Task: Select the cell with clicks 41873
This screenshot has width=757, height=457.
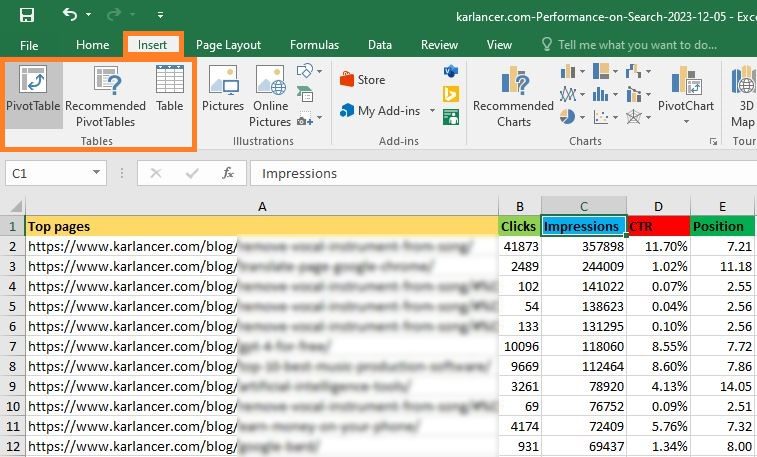Action: click(x=519, y=247)
